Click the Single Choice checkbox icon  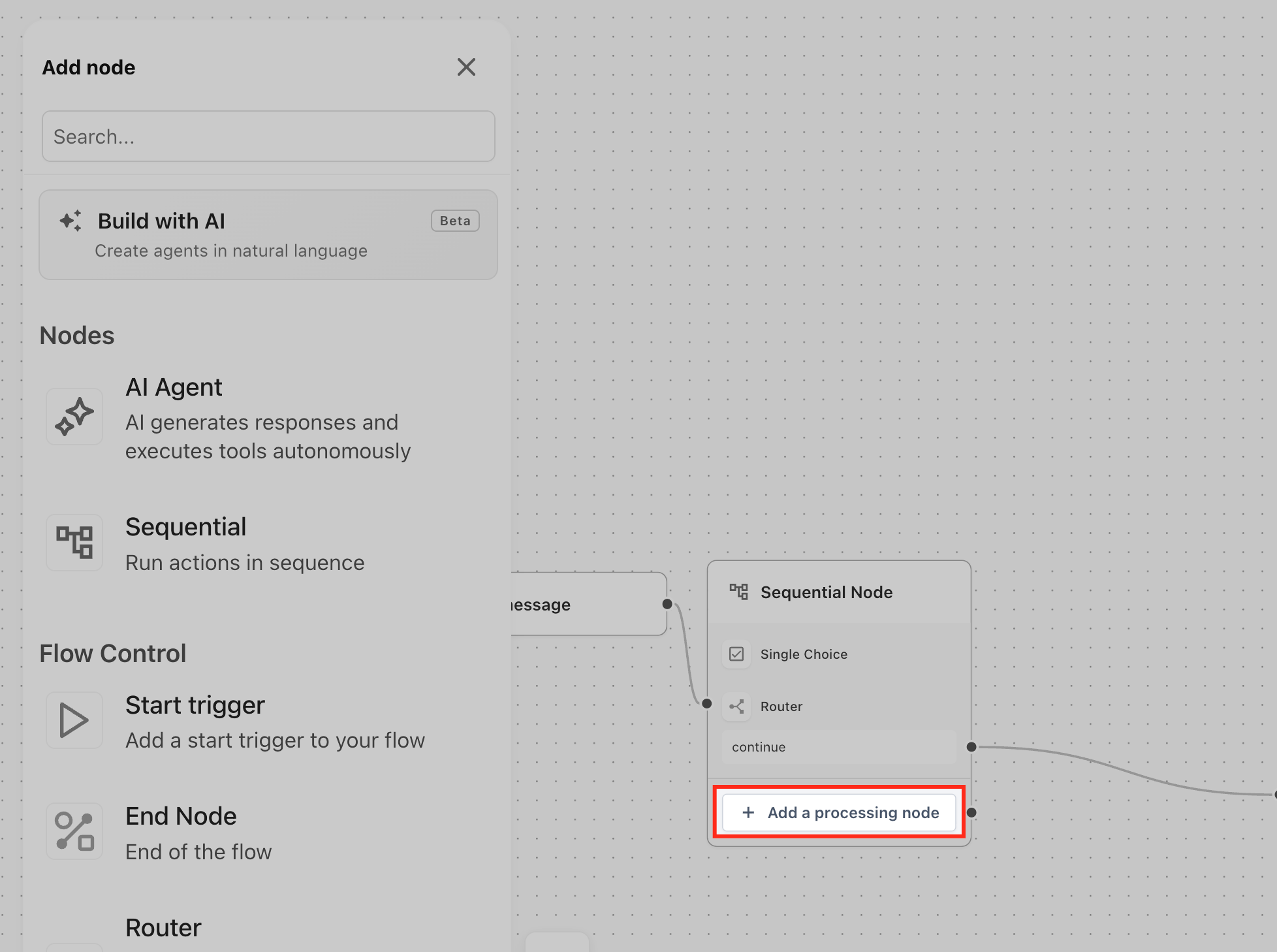click(x=736, y=654)
